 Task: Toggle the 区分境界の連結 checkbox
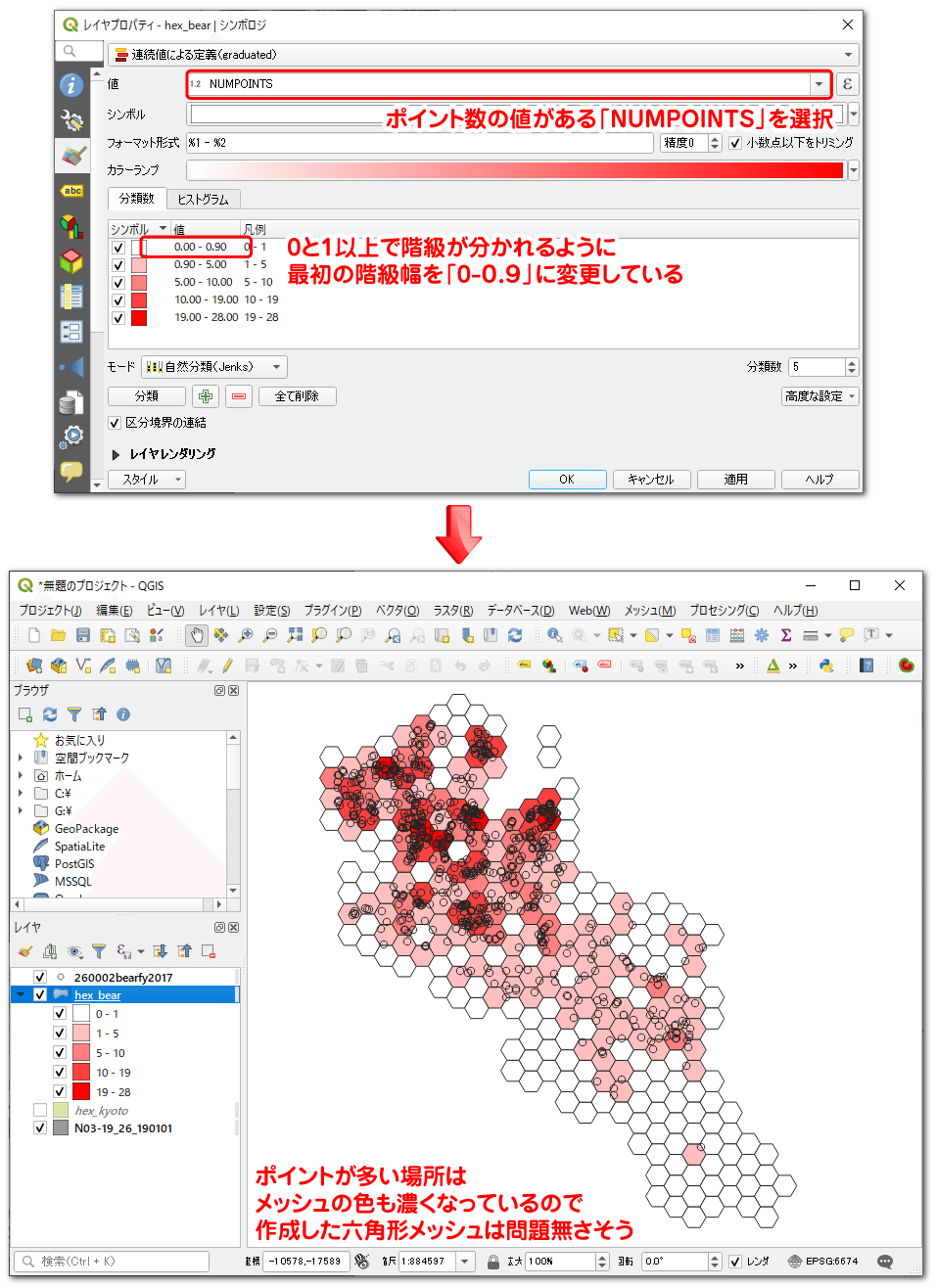[115, 423]
